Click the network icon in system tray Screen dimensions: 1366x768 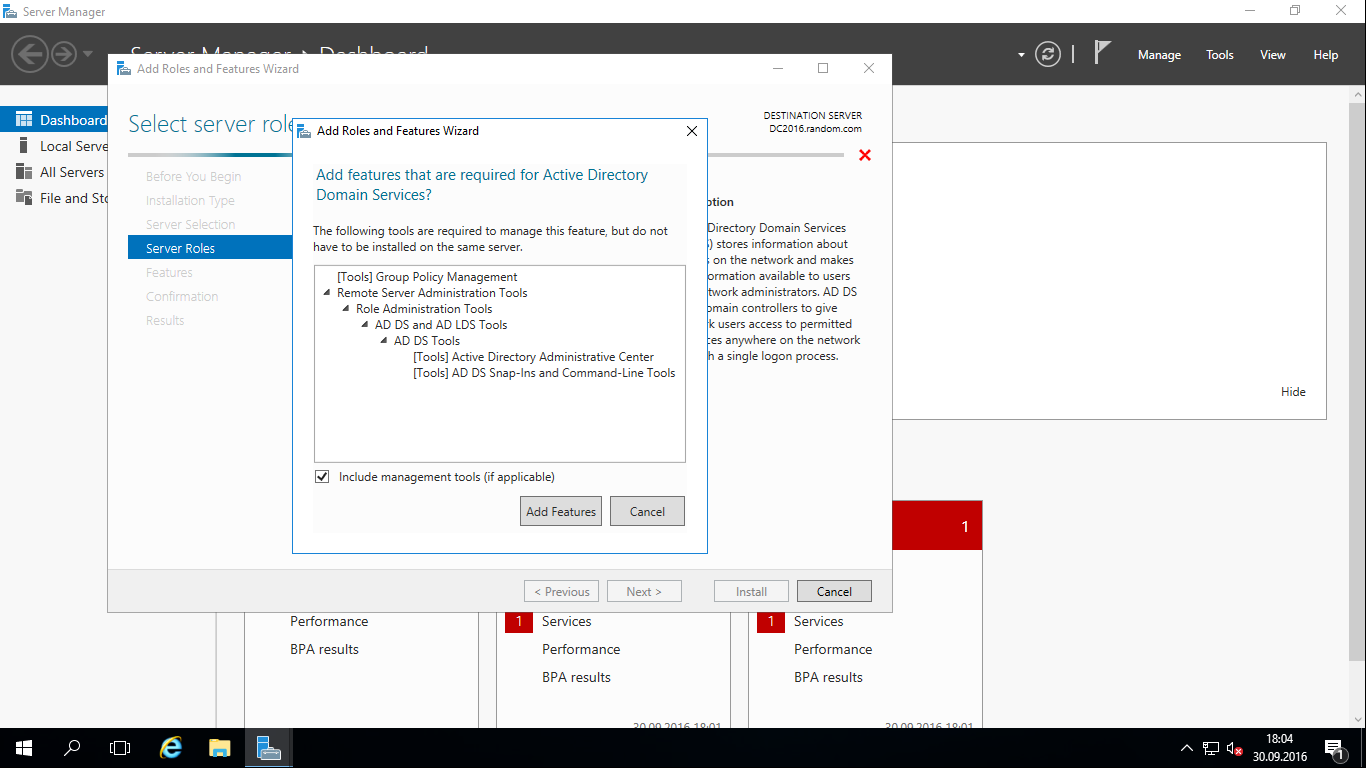coord(1210,748)
